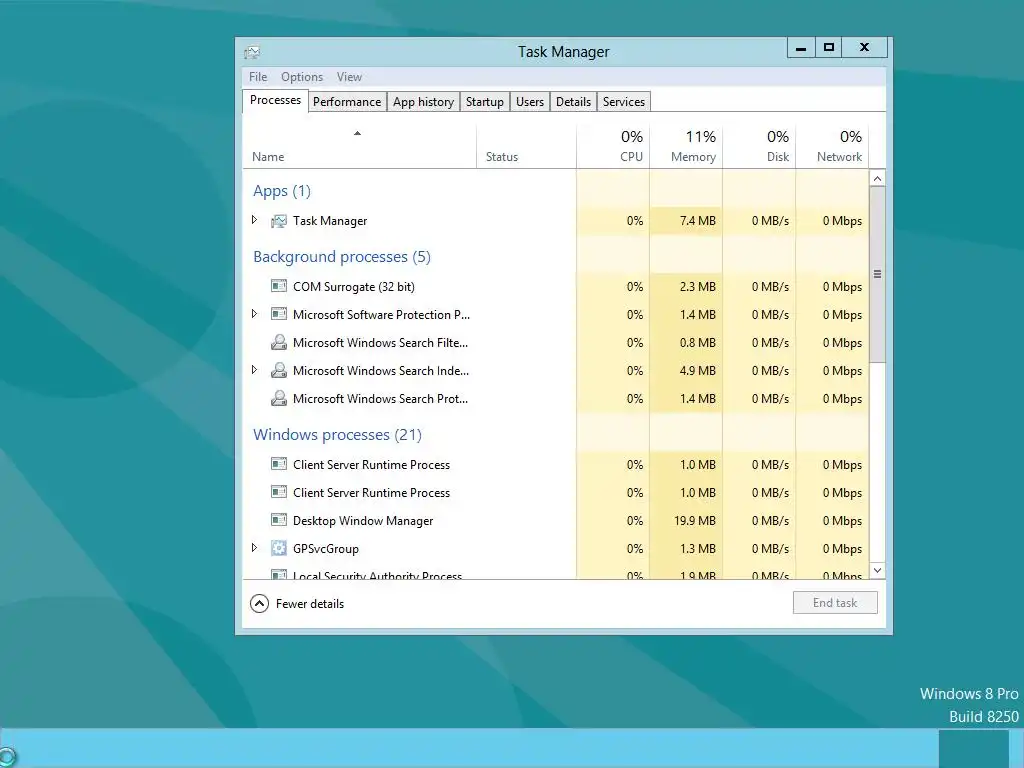Select the Desktop Window Manager row

(x=556, y=520)
